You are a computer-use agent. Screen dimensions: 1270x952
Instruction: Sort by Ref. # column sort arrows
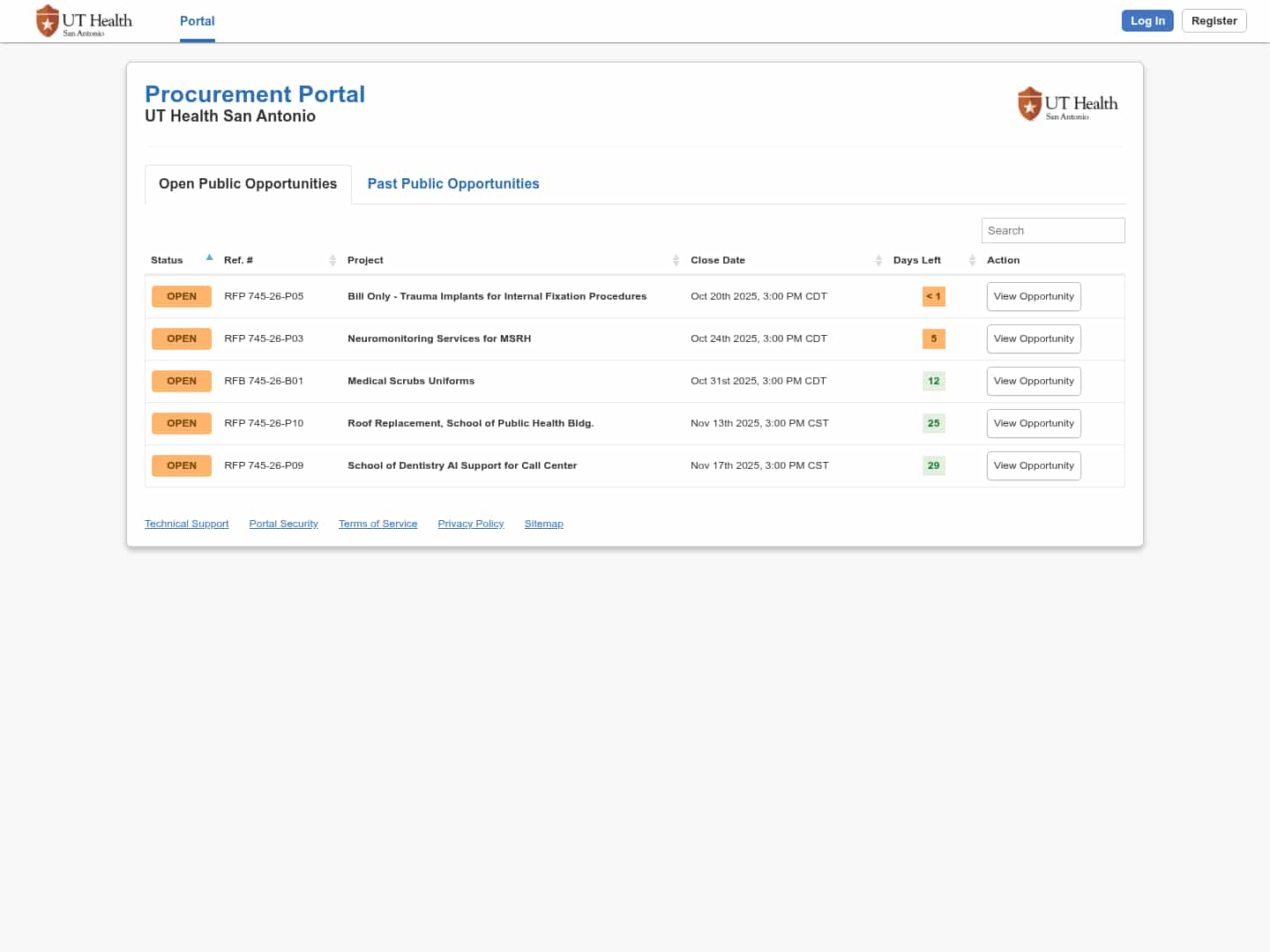tap(332, 260)
